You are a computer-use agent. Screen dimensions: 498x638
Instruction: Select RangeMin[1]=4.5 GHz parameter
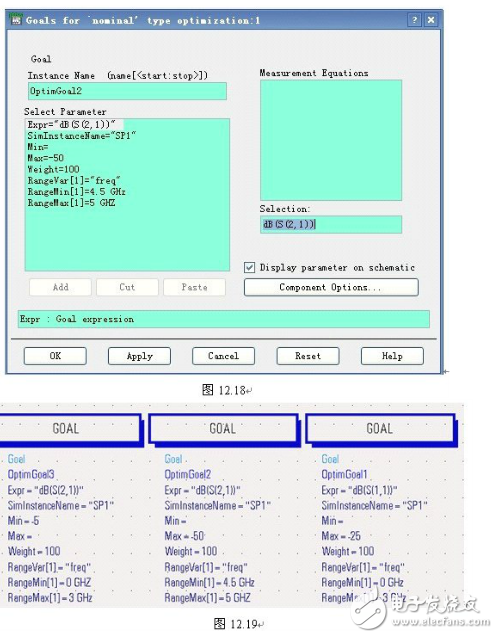[76, 192]
